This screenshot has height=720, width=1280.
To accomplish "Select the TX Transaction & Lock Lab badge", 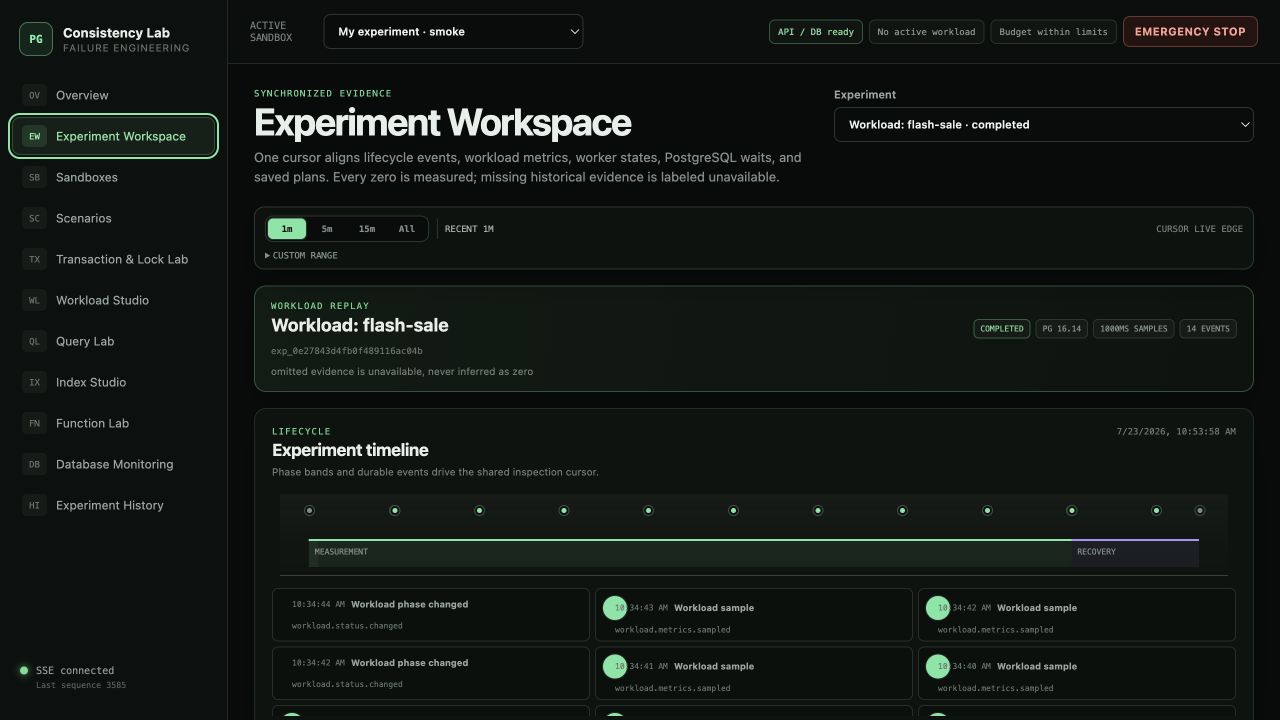I will 34,259.
